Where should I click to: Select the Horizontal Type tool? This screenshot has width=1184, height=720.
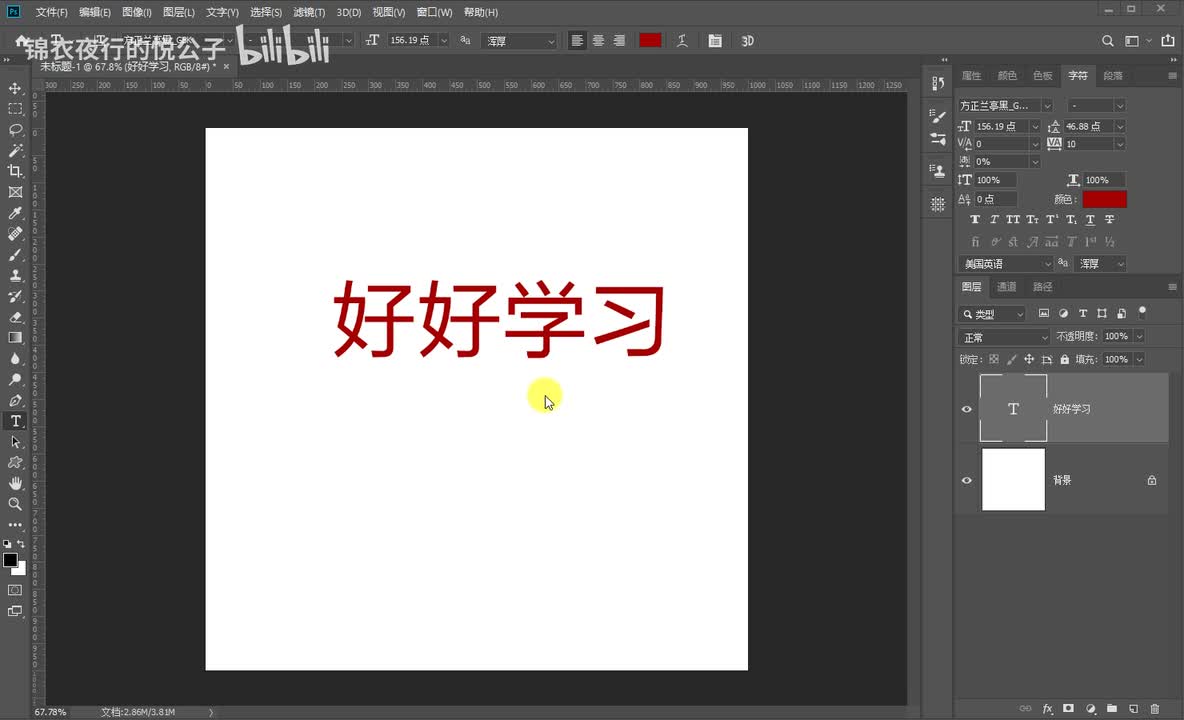pyautogui.click(x=15, y=421)
